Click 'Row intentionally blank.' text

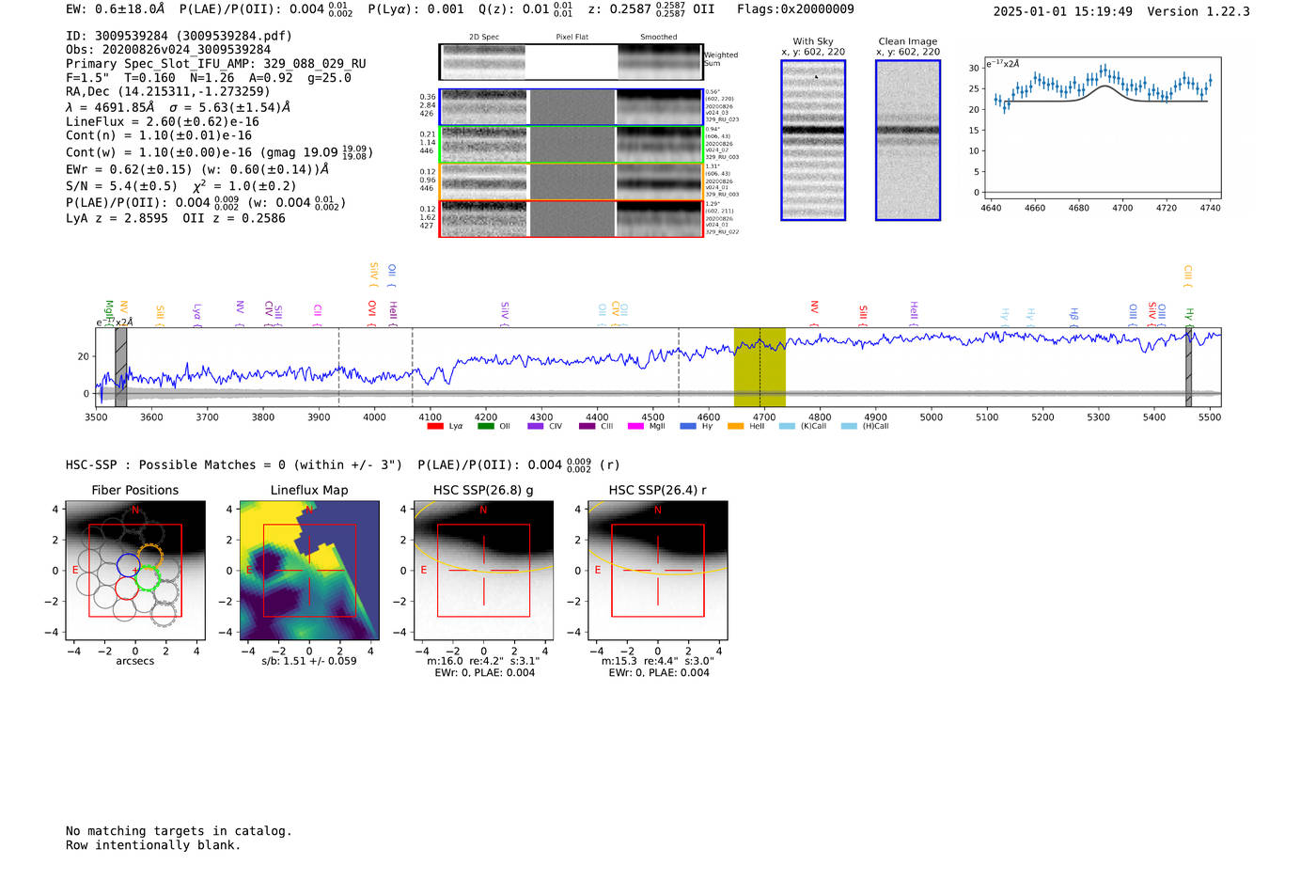153,845
